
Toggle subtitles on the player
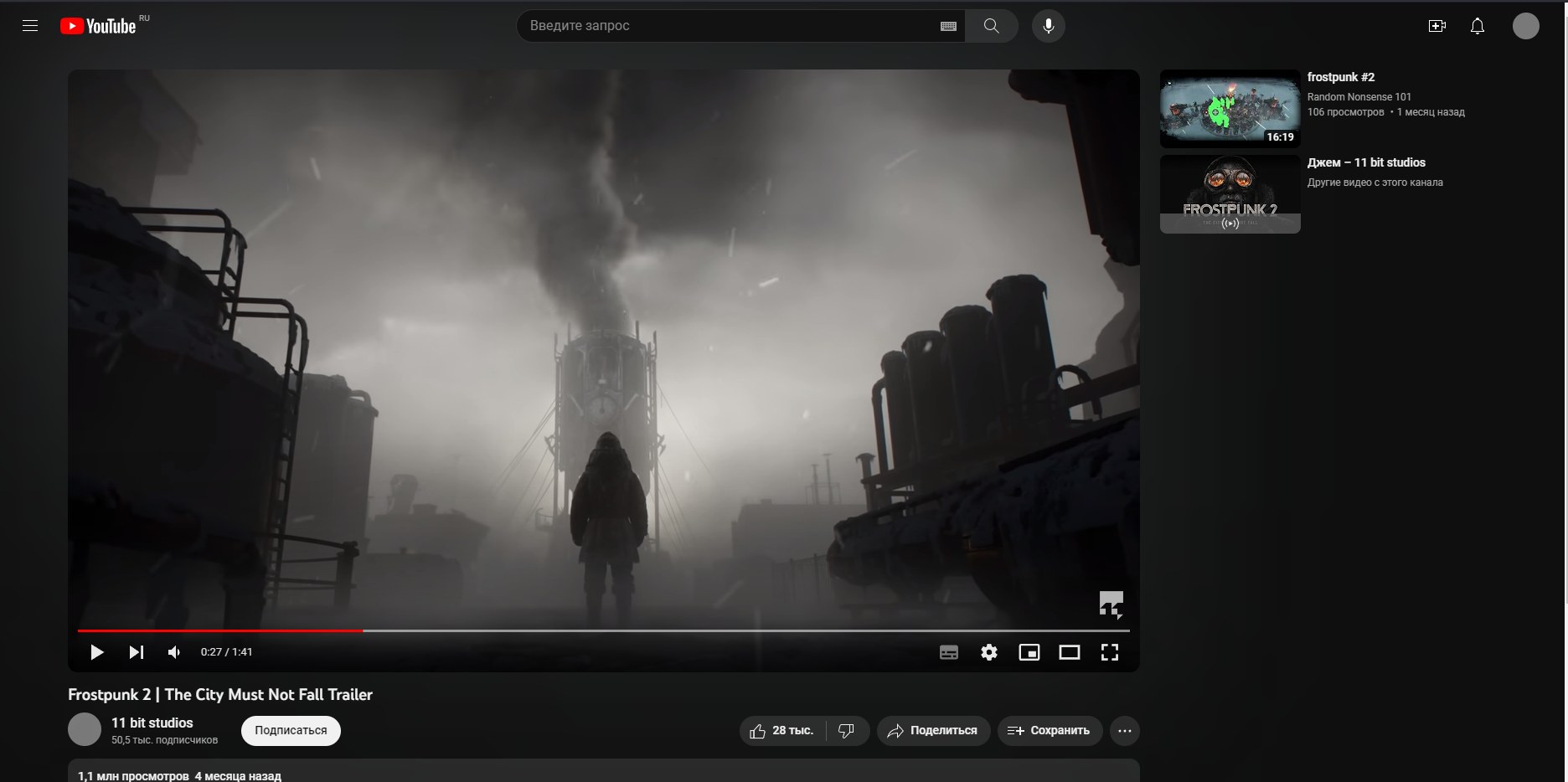coord(949,652)
